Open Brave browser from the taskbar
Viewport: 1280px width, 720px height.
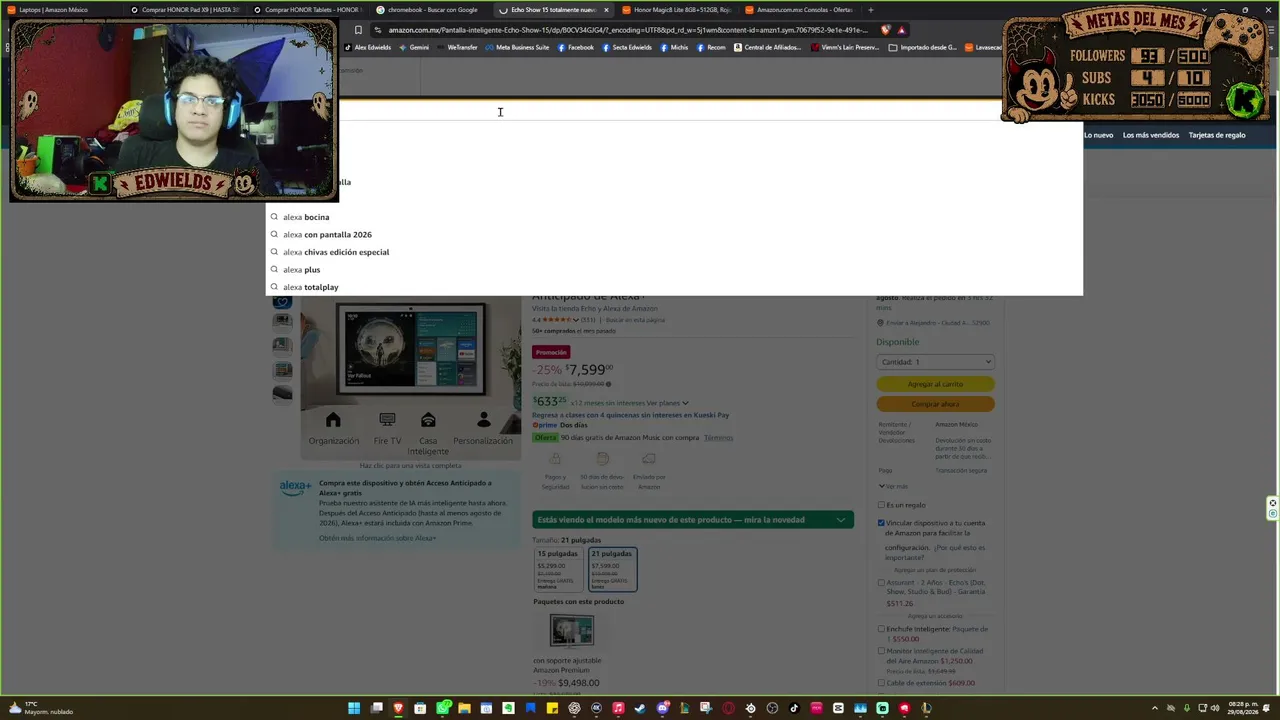(x=398, y=709)
